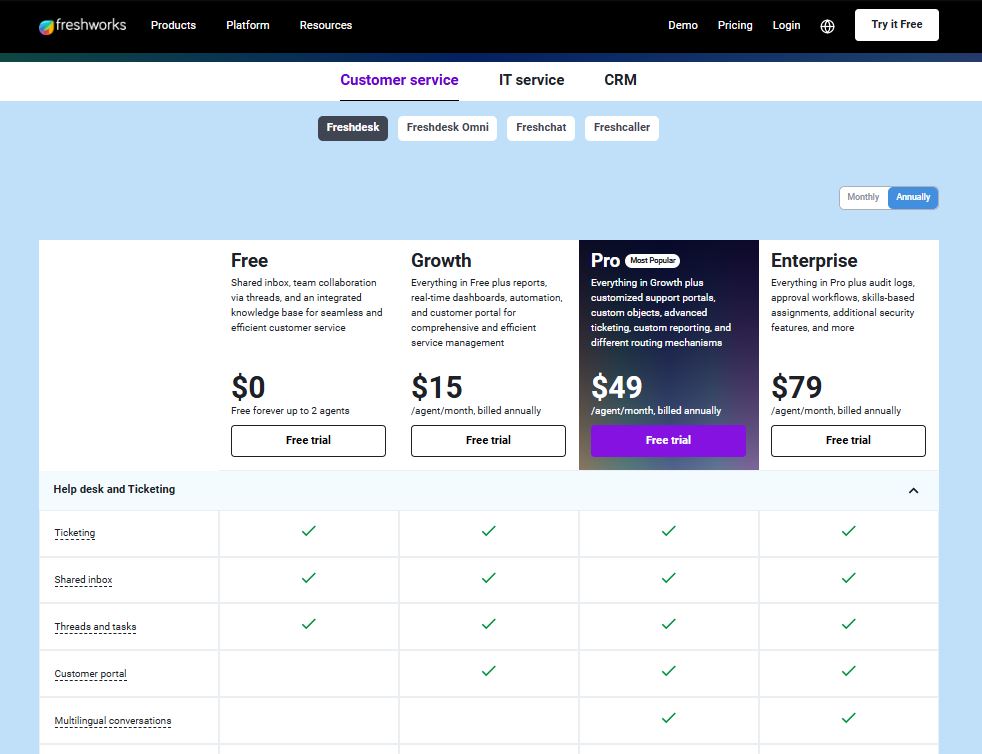Open the Platform menu
982x754 pixels.
(247, 25)
